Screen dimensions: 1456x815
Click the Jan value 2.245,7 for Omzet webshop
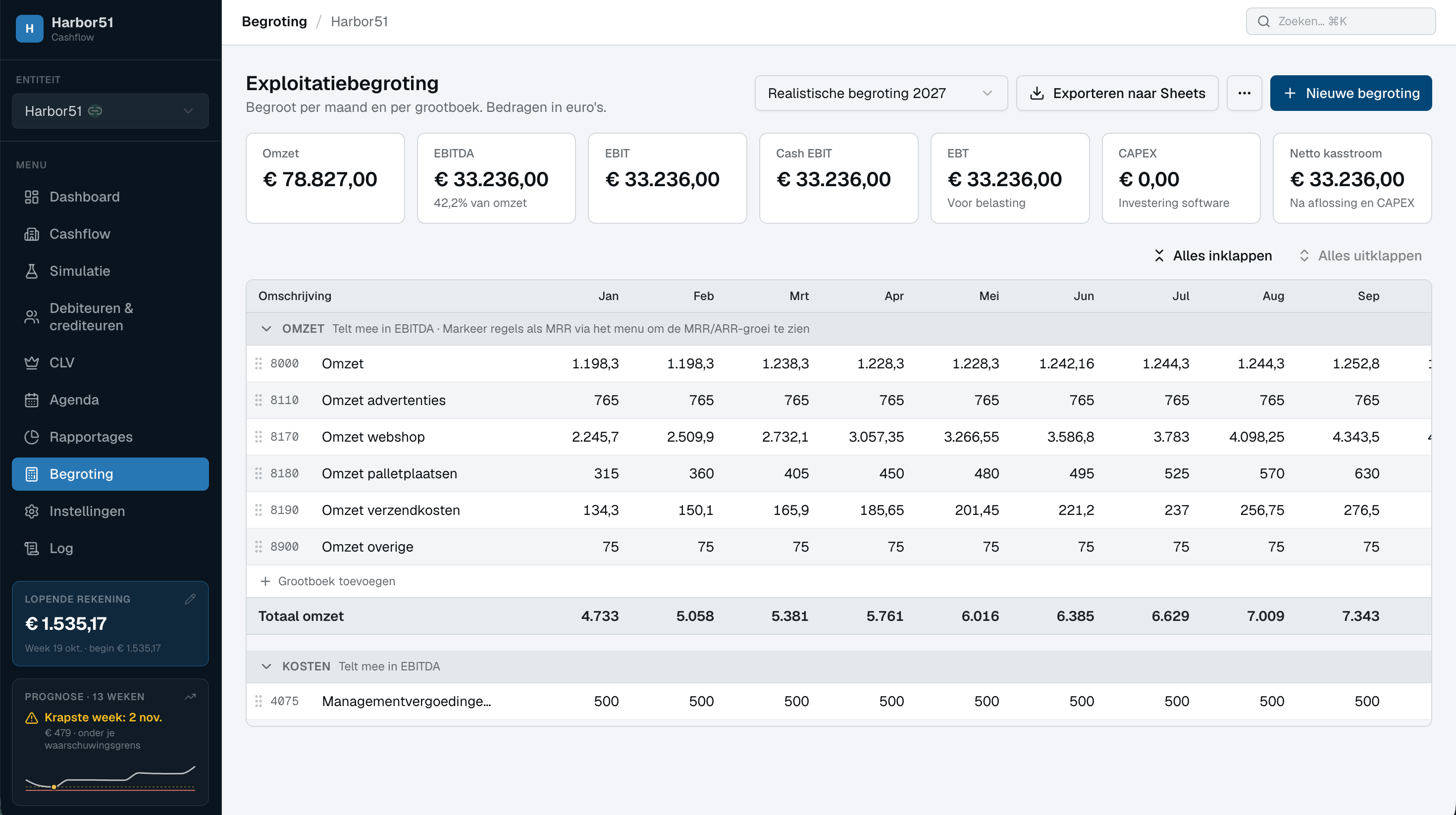tap(595, 437)
